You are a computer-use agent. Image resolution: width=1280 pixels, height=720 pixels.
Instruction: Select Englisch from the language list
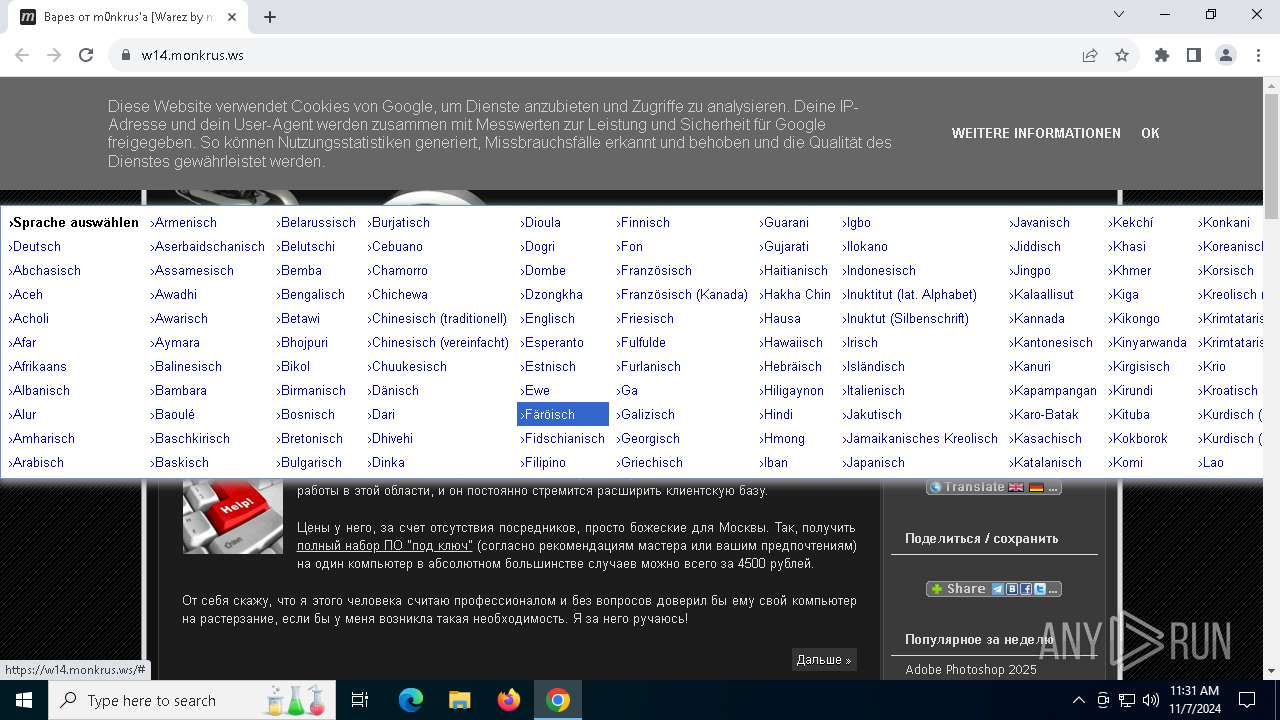(548, 318)
